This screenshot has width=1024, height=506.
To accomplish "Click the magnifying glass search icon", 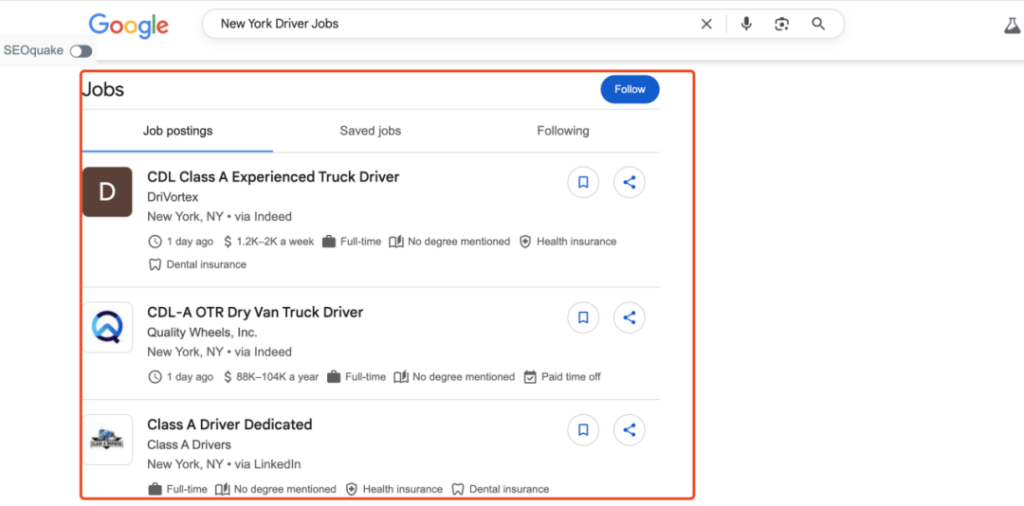I will [x=818, y=24].
